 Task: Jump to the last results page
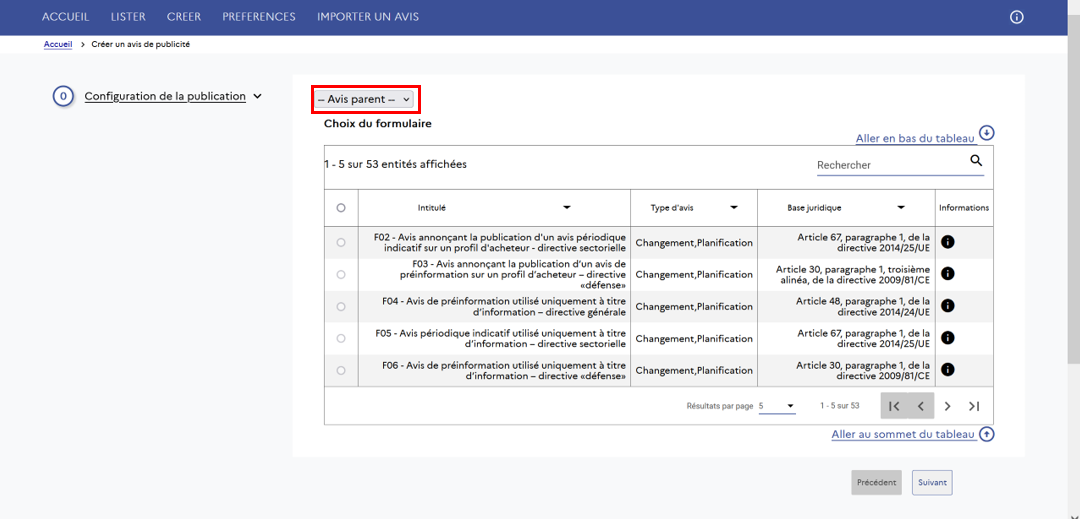click(x=973, y=406)
